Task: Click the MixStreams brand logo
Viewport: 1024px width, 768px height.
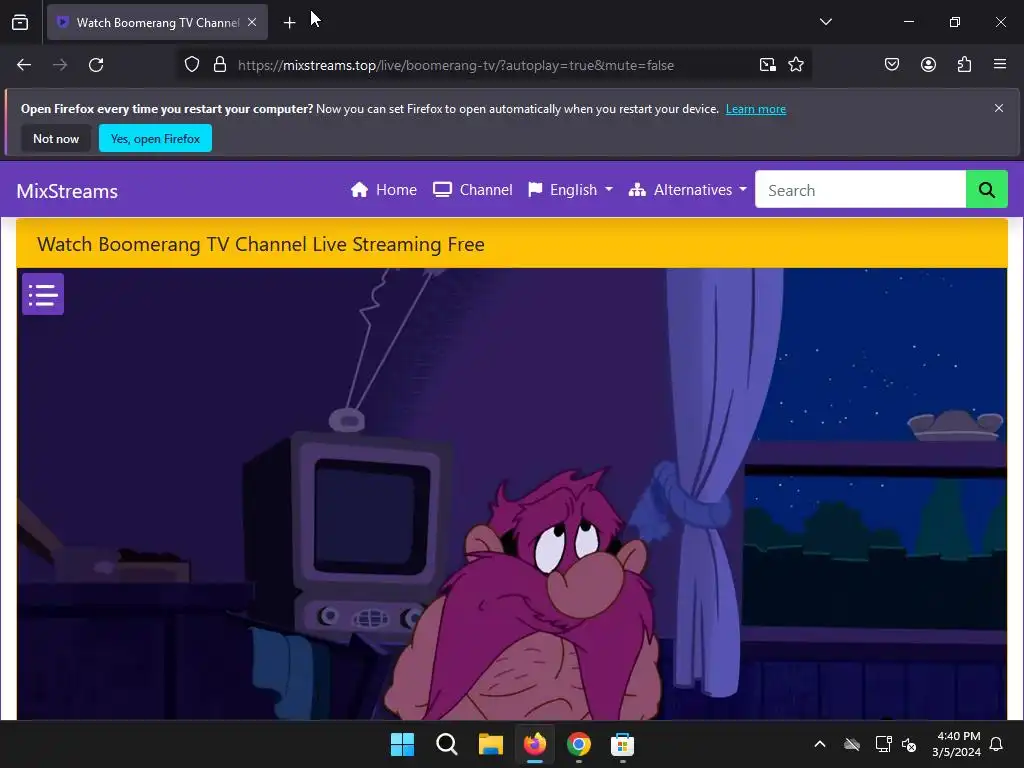Action: click(x=67, y=191)
